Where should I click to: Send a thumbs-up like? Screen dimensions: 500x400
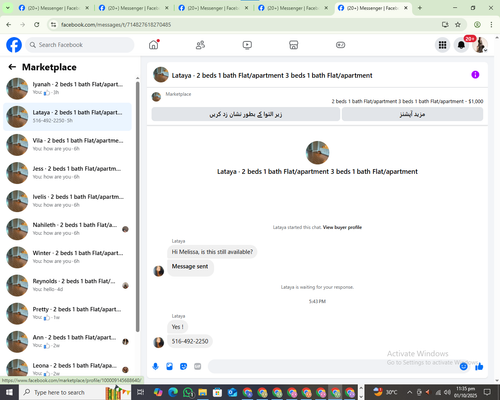(479, 367)
